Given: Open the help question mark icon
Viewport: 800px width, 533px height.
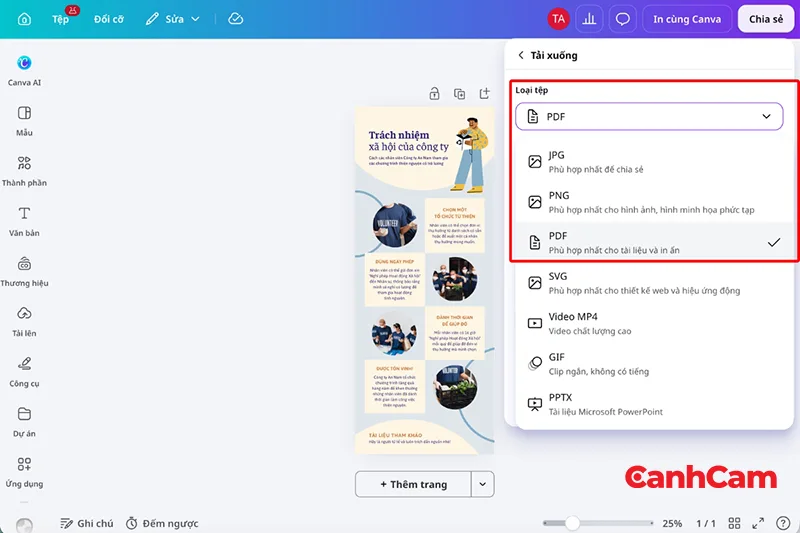Looking at the screenshot, I should pyautogui.click(x=783, y=523).
